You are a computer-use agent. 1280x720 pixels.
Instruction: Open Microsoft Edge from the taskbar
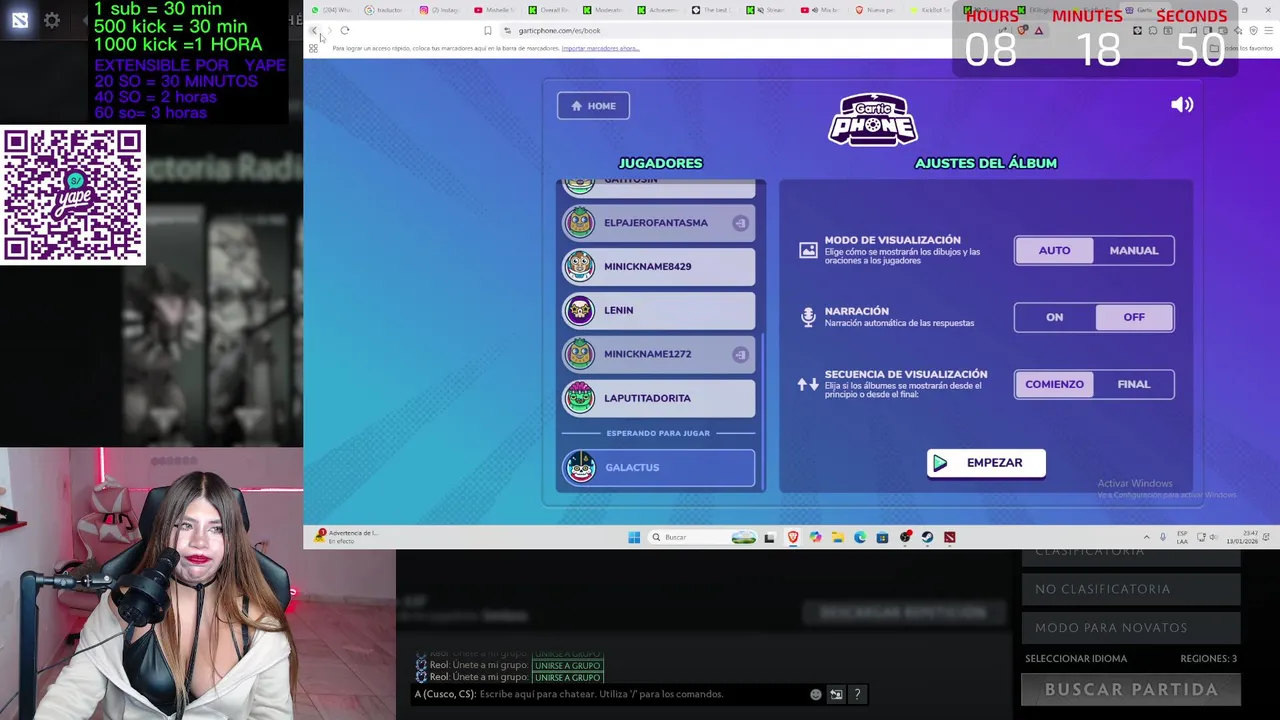[860, 538]
